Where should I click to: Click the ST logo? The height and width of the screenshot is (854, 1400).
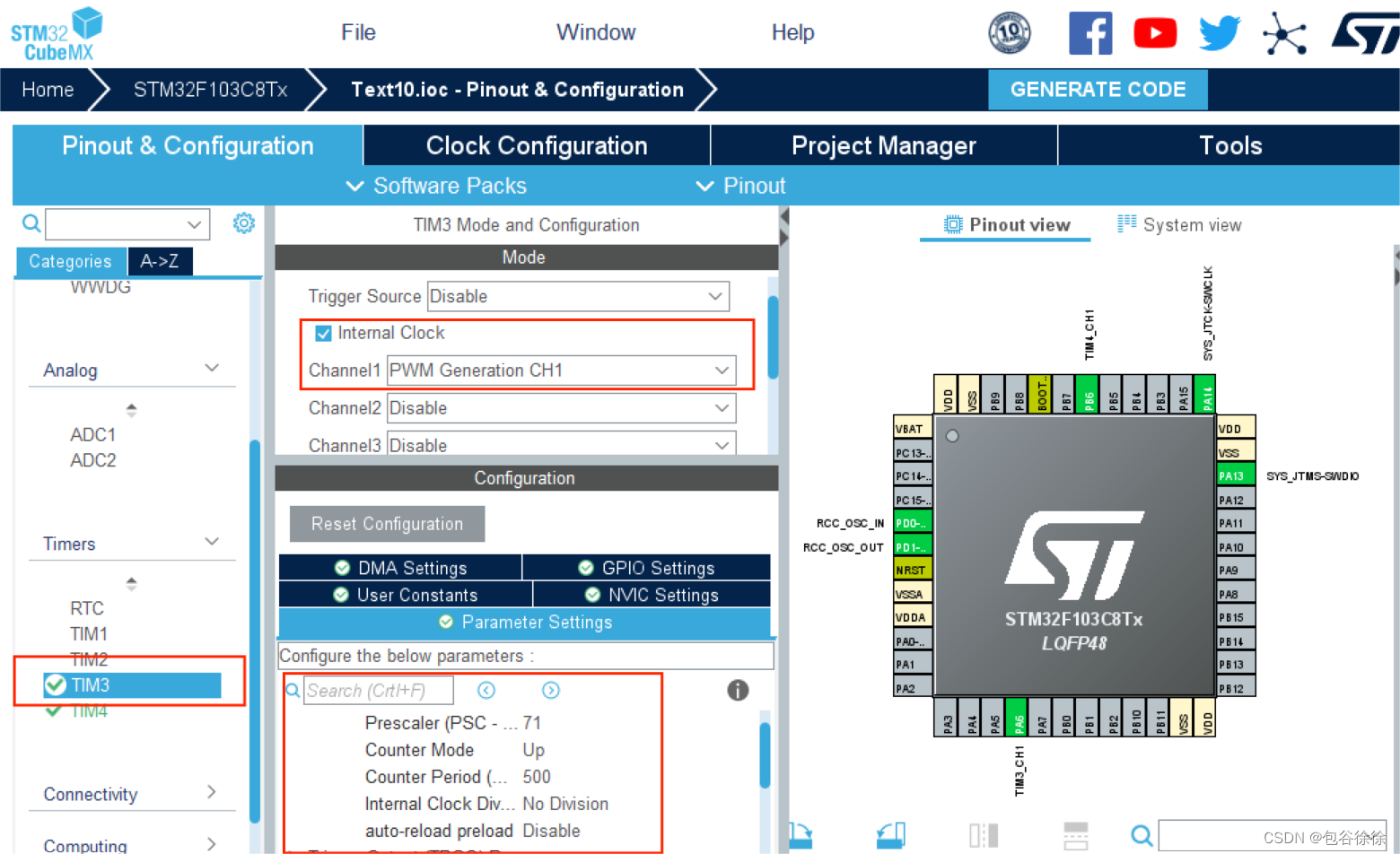[1365, 33]
